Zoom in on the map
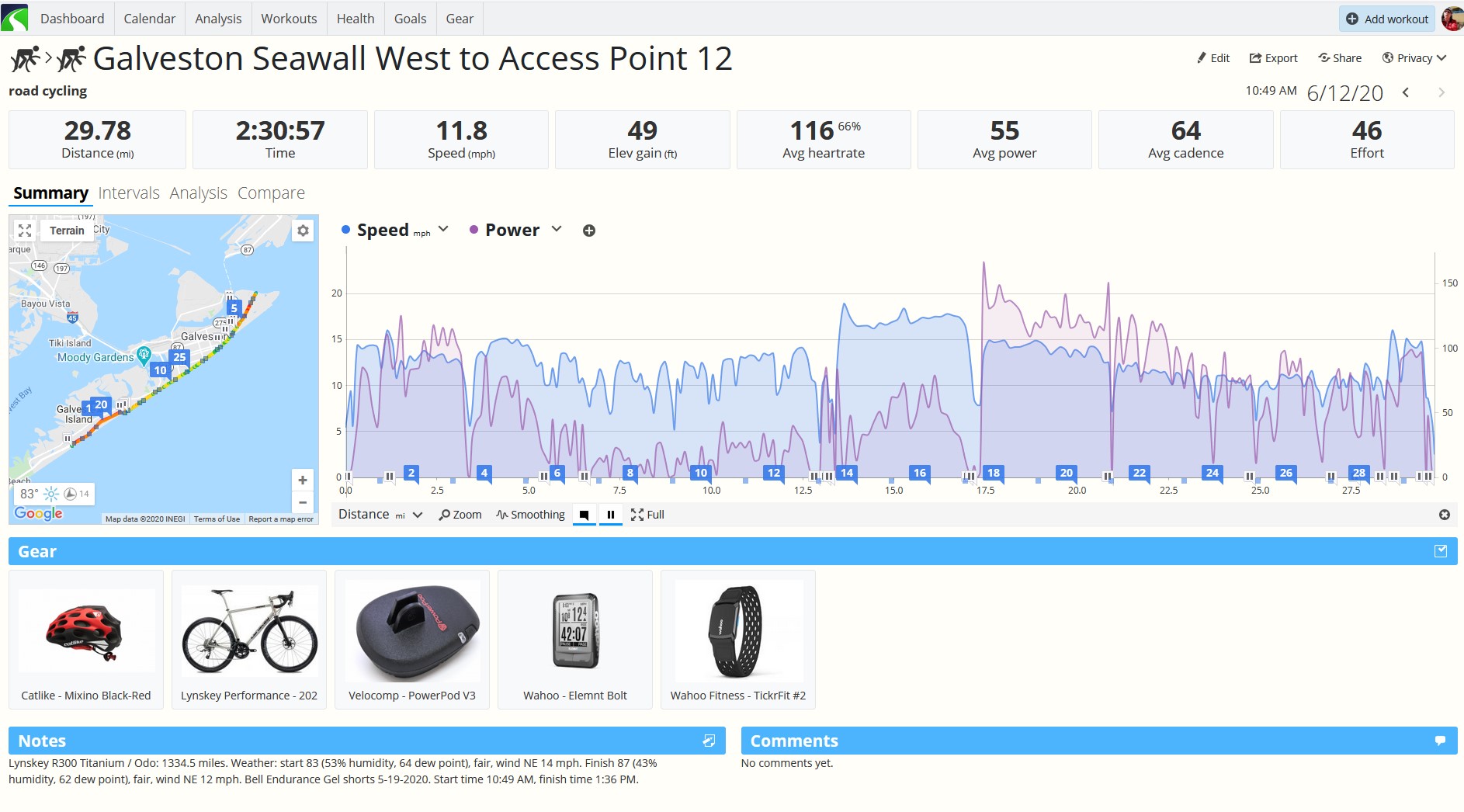The image size is (1464, 812). pyautogui.click(x=303, y=480)
